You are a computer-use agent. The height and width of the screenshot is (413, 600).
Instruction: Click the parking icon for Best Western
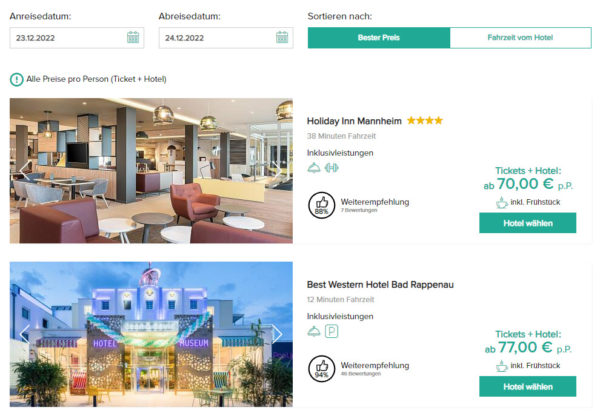coord(331,331)
